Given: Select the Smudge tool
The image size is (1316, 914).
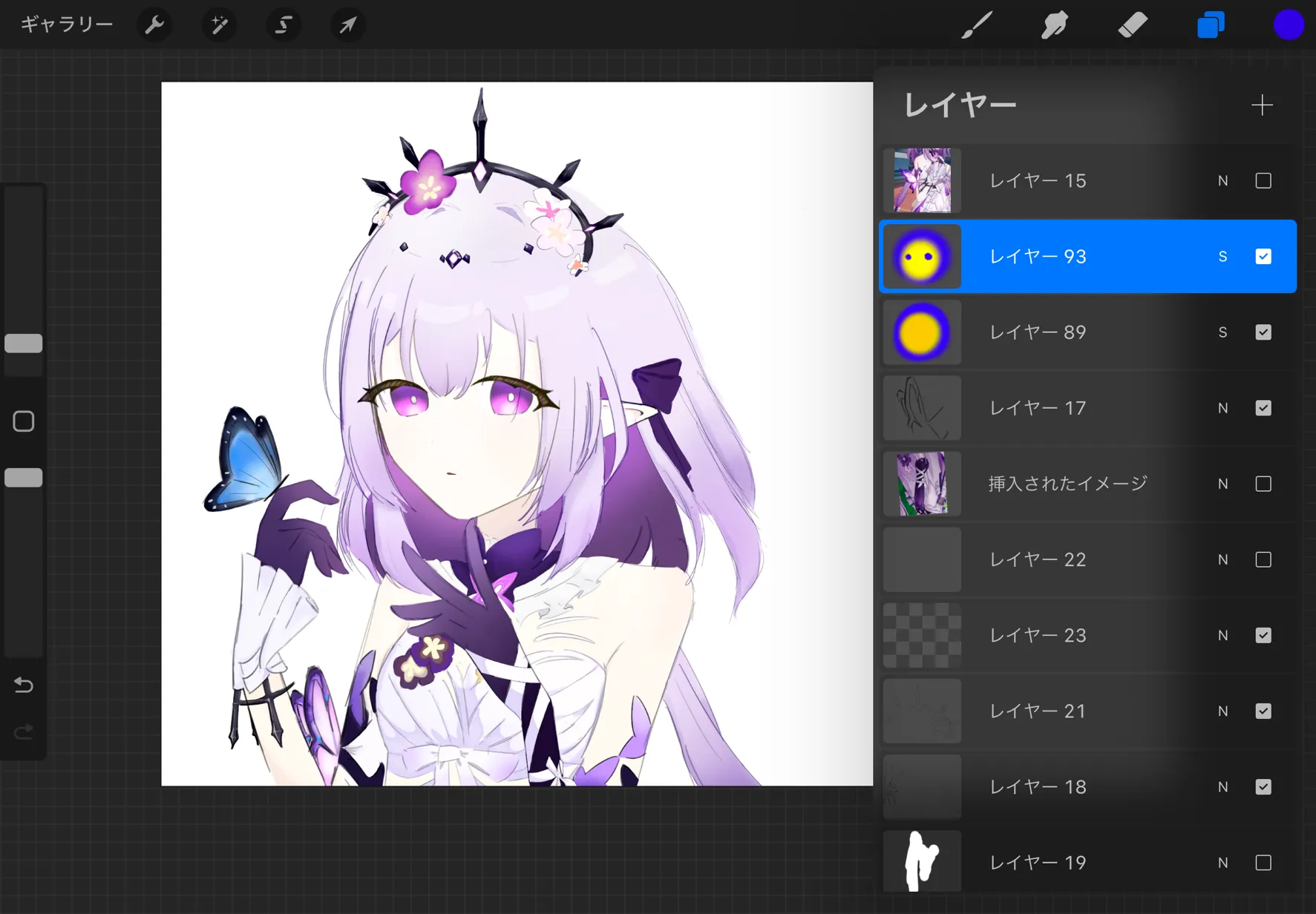Looking at the screenshot, I should pos(1055,25).
